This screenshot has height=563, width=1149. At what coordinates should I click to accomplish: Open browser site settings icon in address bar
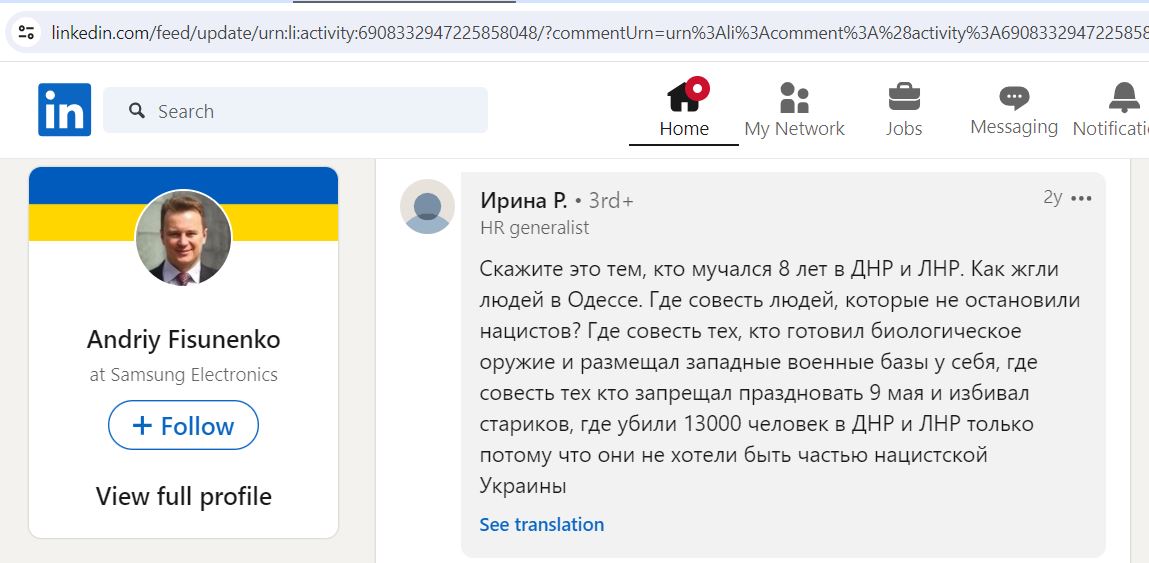pyautogui.click(x=26, y=32)
